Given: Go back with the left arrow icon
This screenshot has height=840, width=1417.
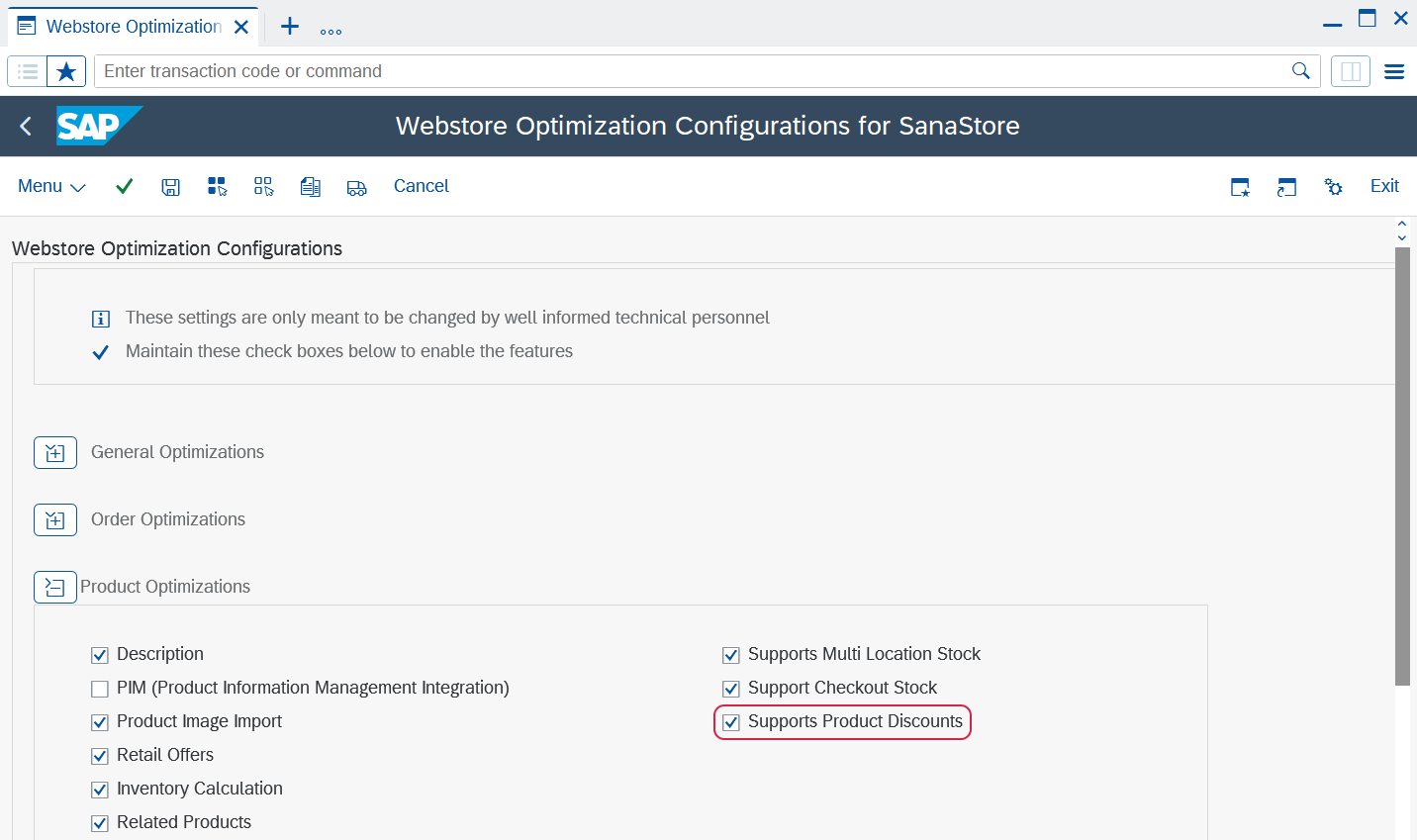Looking at the screenshot, I should tap(26, 126).
